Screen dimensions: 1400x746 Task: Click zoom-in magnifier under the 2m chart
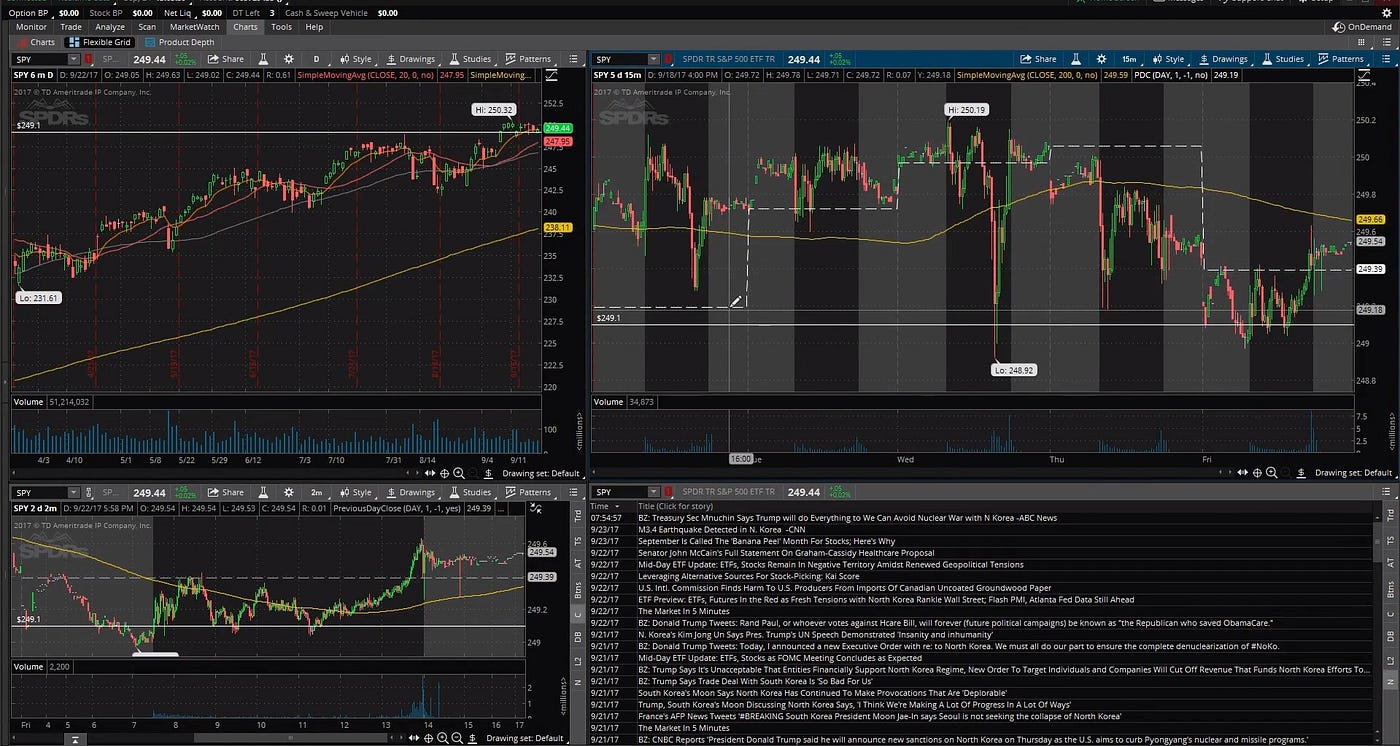tap(442, 738)
